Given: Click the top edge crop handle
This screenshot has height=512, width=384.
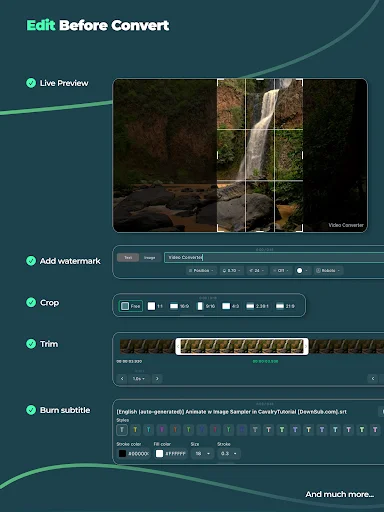Looking at the screenshot, I should pos(260,80).
